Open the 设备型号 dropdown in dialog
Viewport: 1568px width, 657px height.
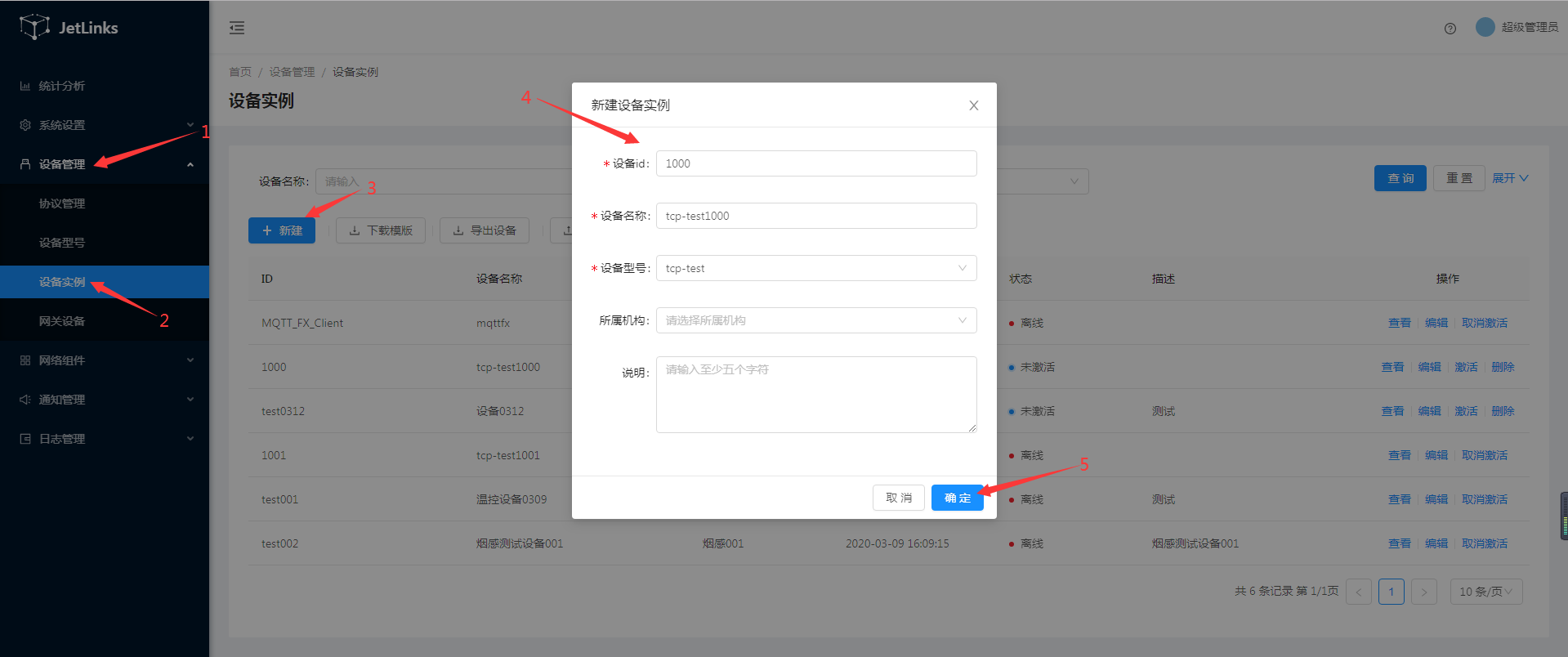point(815,268)
